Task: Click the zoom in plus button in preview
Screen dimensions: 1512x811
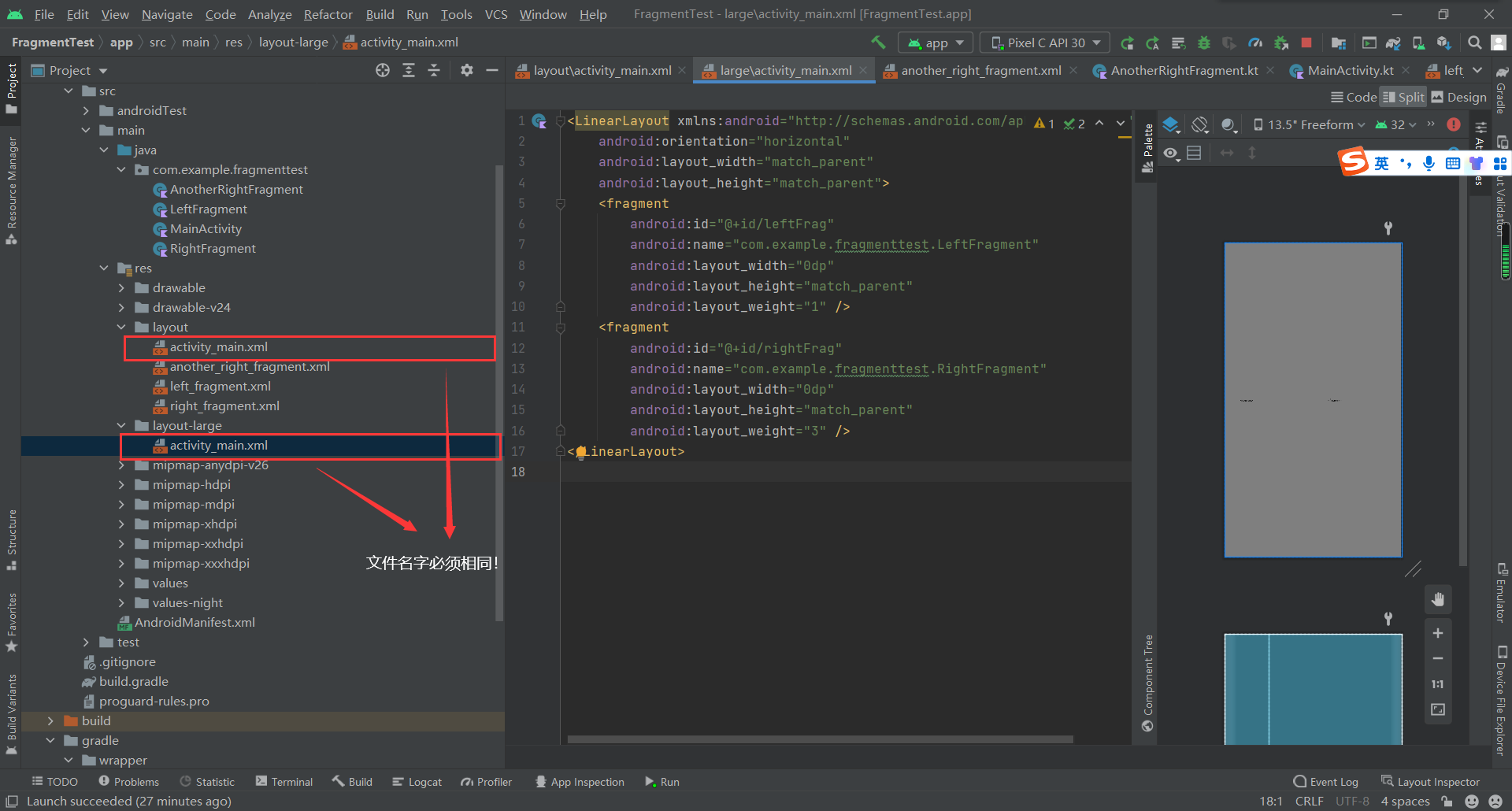Action: (x=1437, y=633)
